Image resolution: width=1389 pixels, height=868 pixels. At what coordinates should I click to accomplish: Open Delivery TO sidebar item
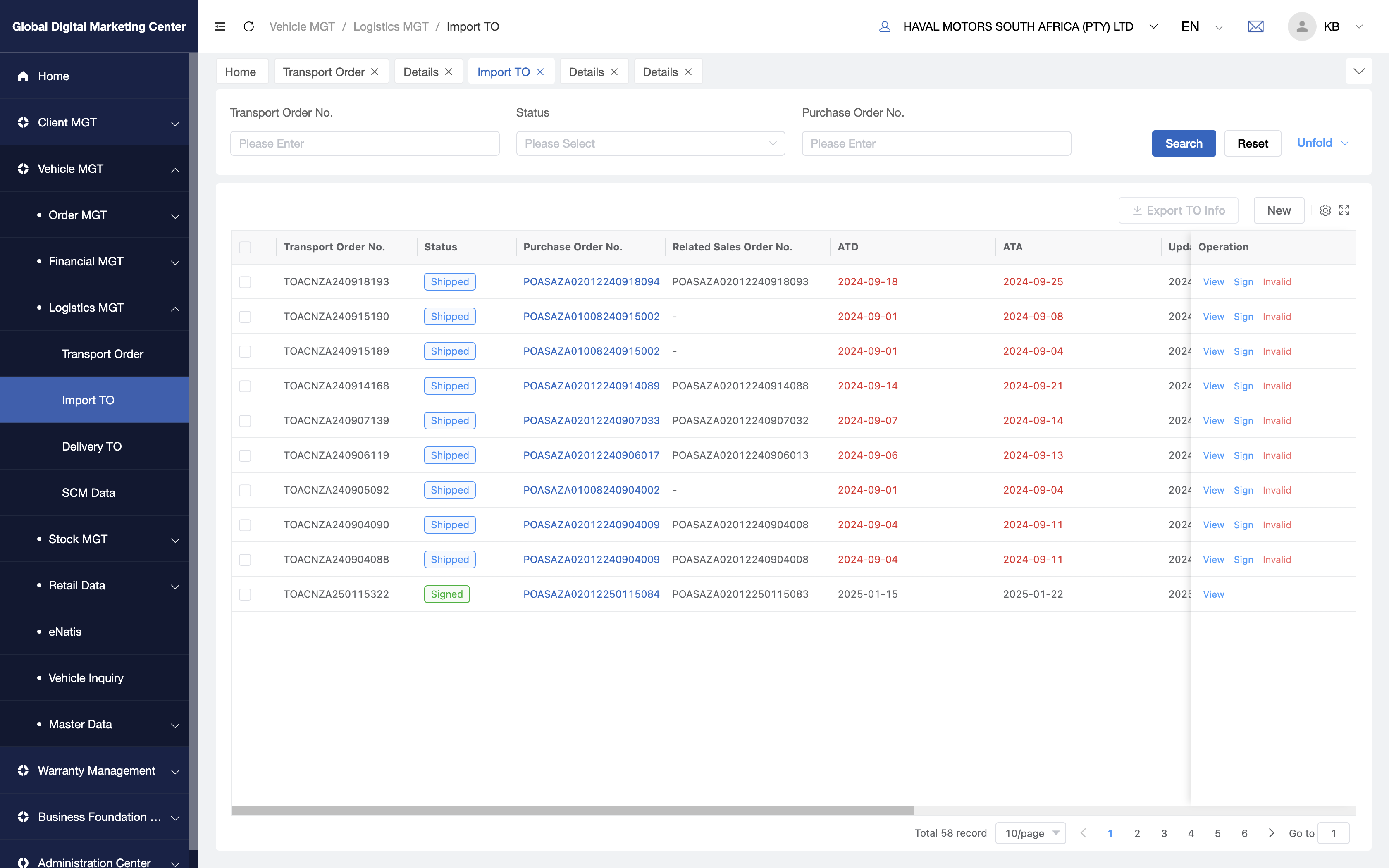click(95, 446)
